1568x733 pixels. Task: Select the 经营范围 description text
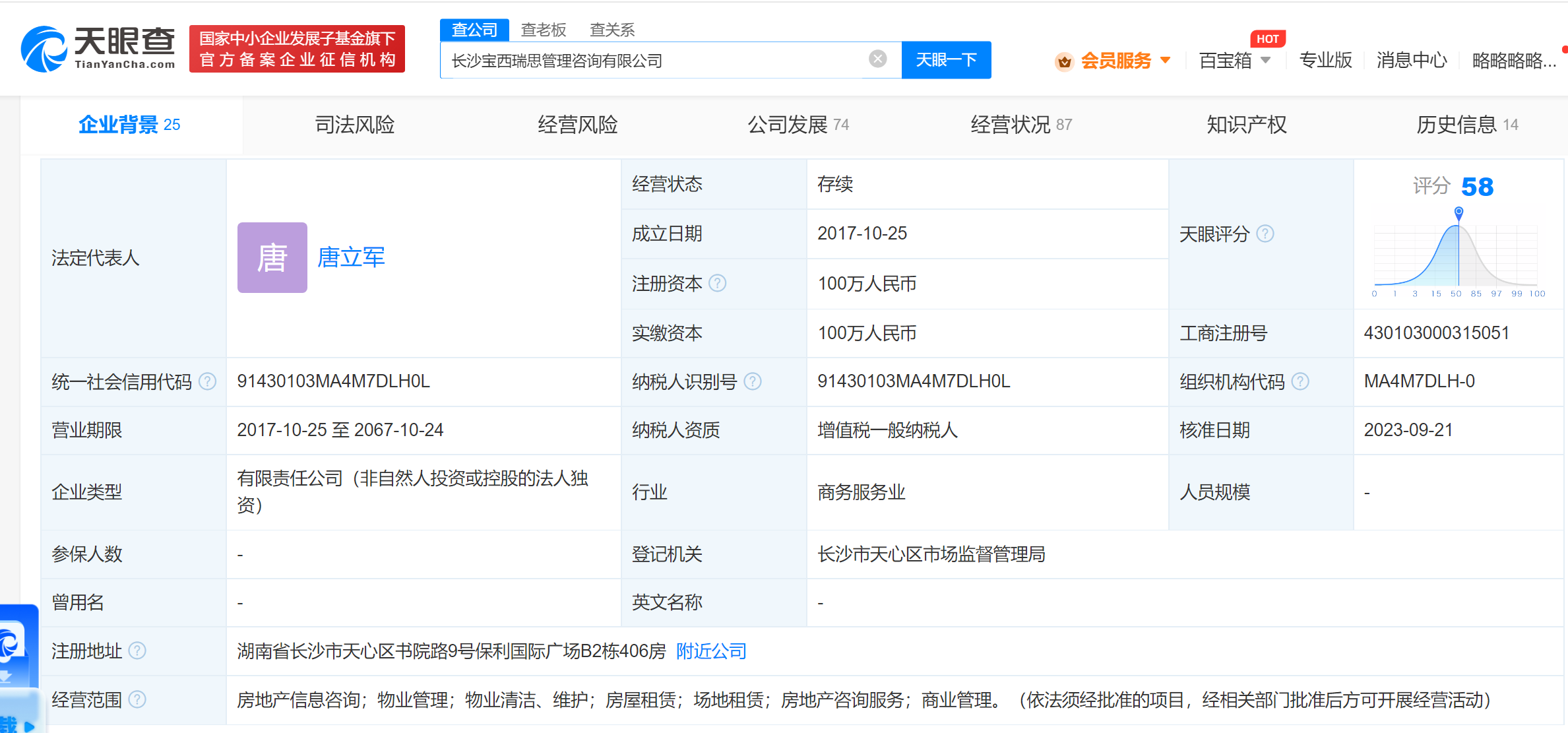(x=863, y=699)
